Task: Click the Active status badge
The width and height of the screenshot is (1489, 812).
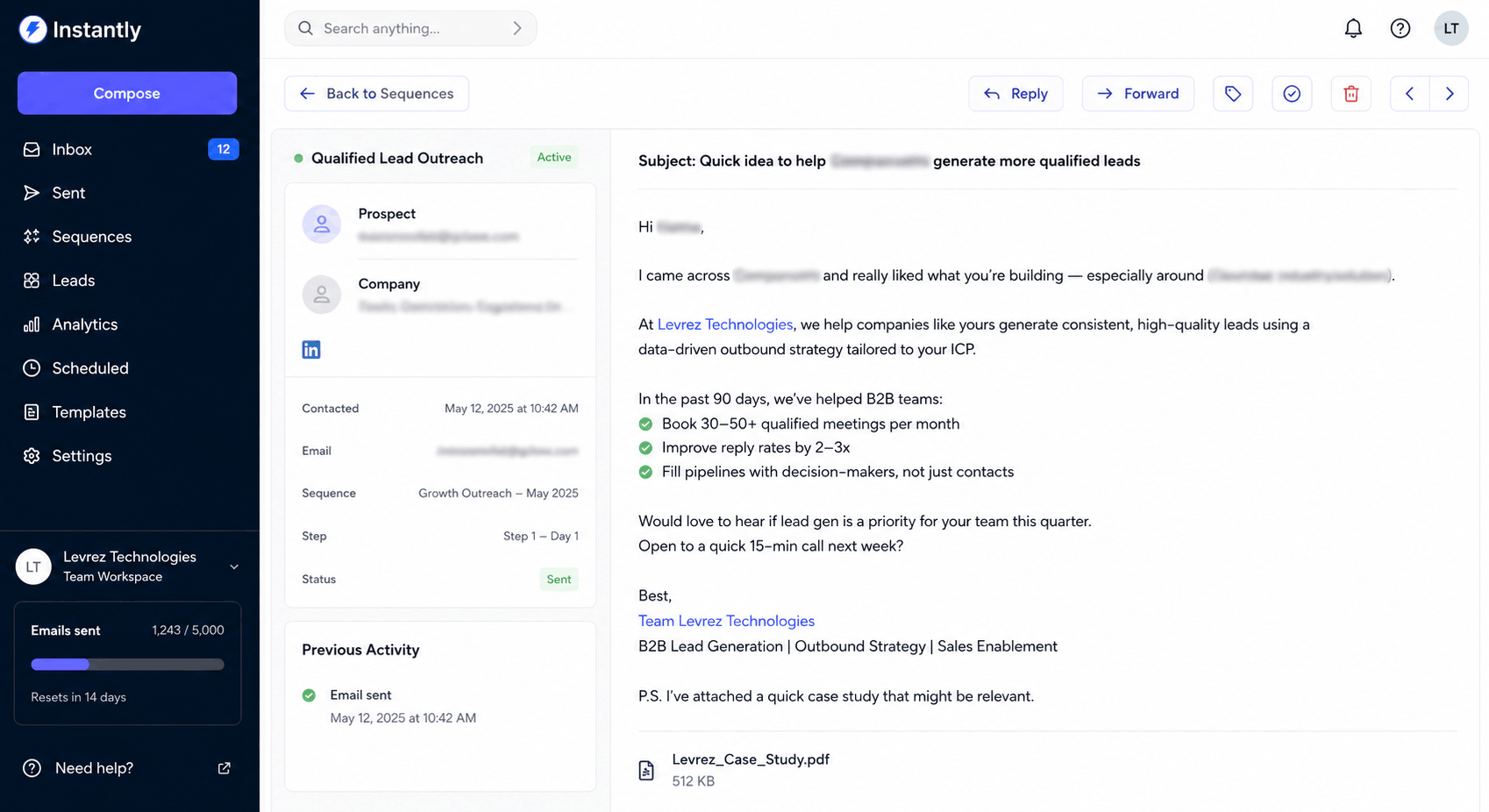Action: (554, 157)
